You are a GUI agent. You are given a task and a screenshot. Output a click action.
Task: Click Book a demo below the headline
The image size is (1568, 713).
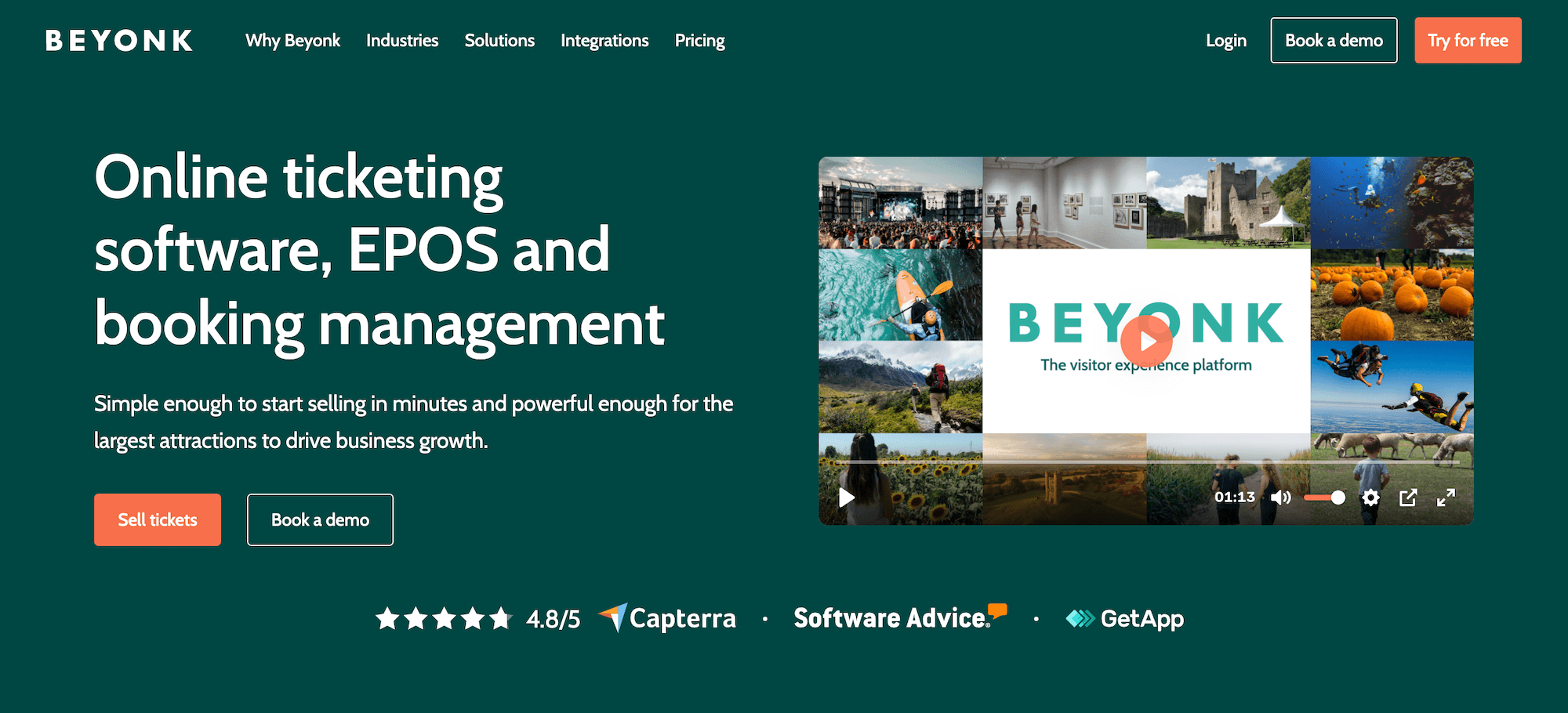(320, 519)
